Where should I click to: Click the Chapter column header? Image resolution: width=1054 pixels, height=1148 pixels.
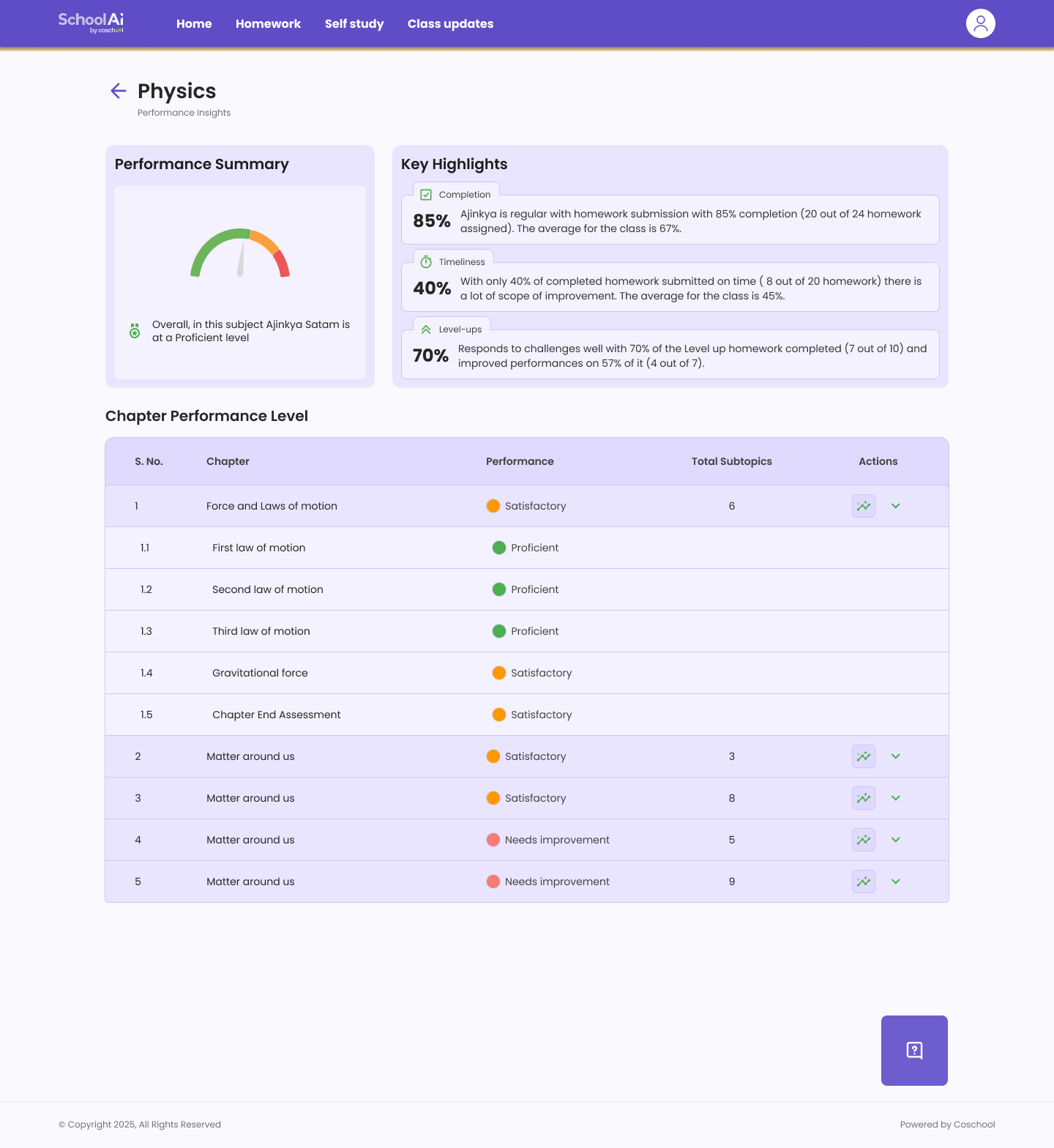tap(228, 461)
